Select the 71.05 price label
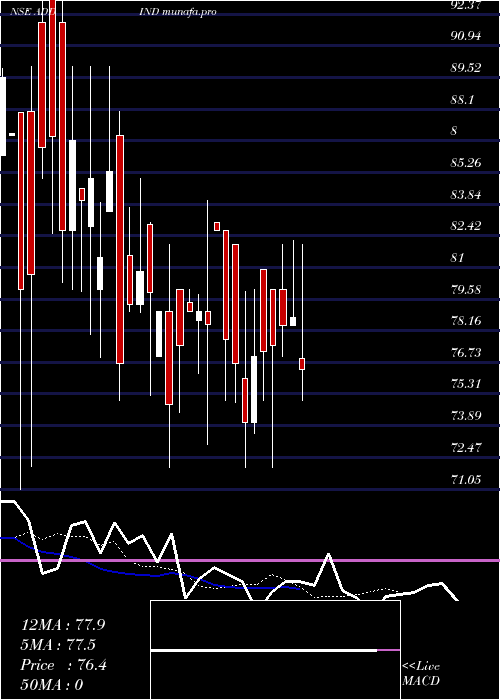 tap(466, 479)
